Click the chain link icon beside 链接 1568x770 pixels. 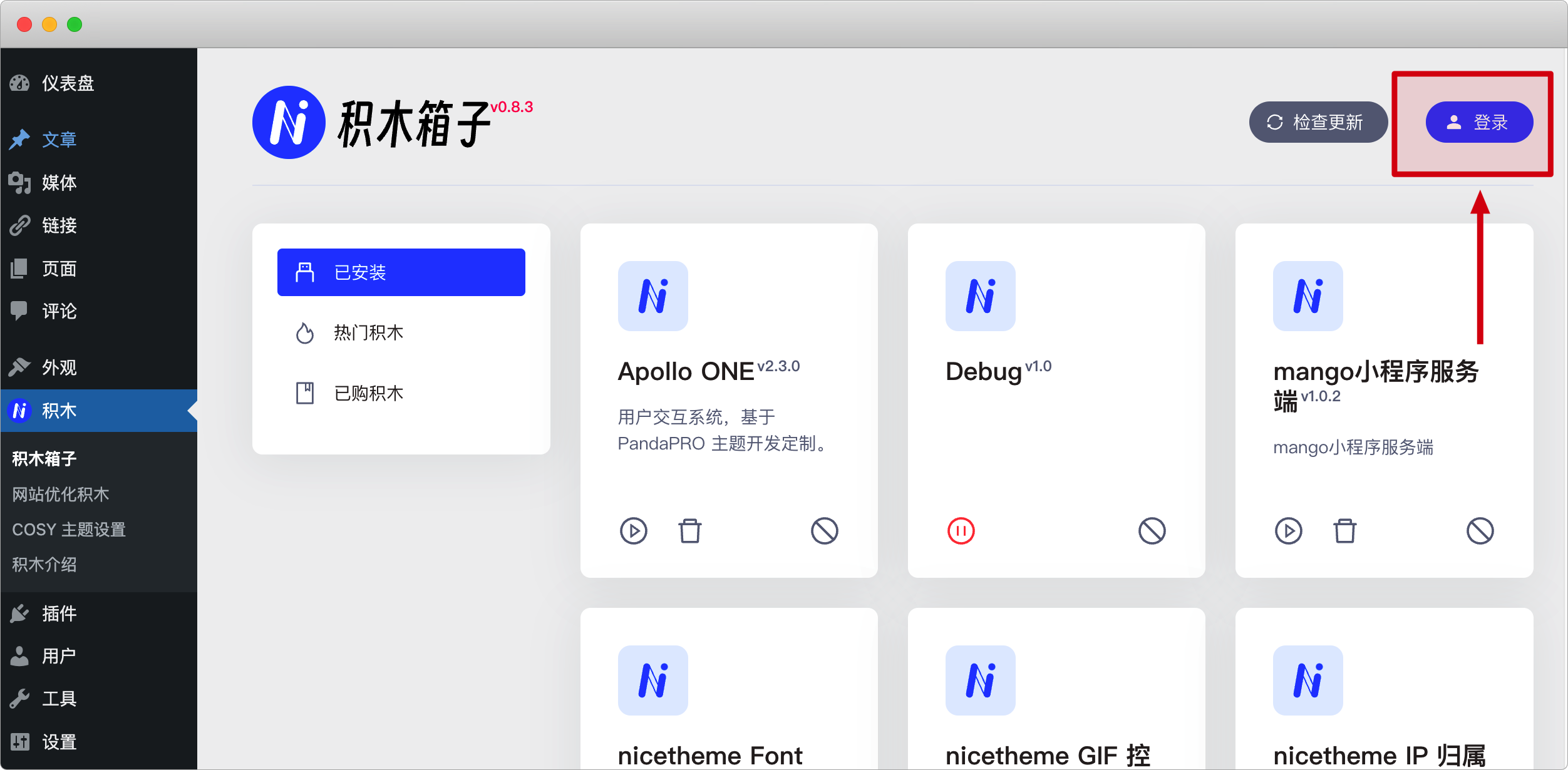(19, 225)
